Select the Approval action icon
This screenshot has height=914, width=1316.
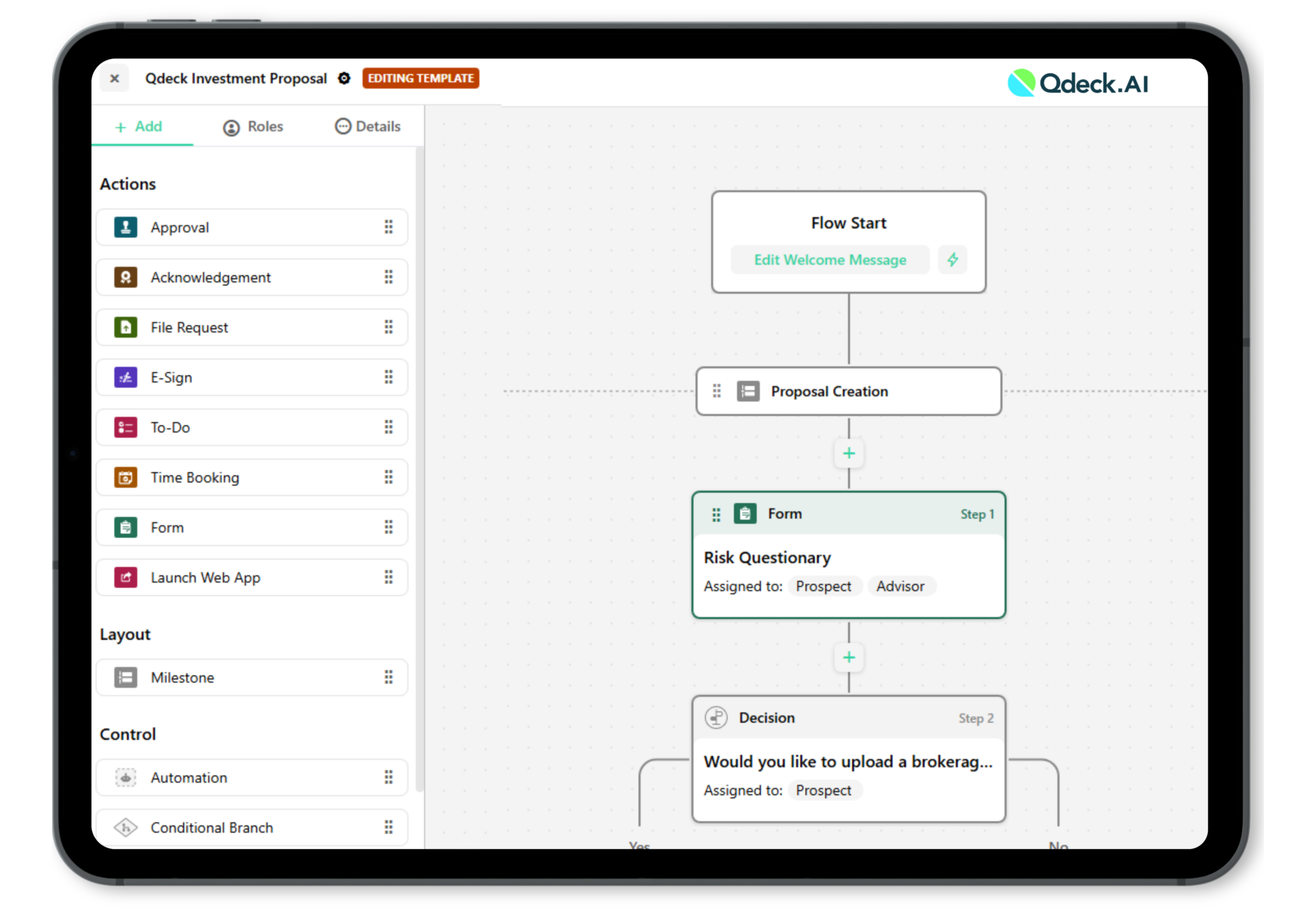point(125,227)
